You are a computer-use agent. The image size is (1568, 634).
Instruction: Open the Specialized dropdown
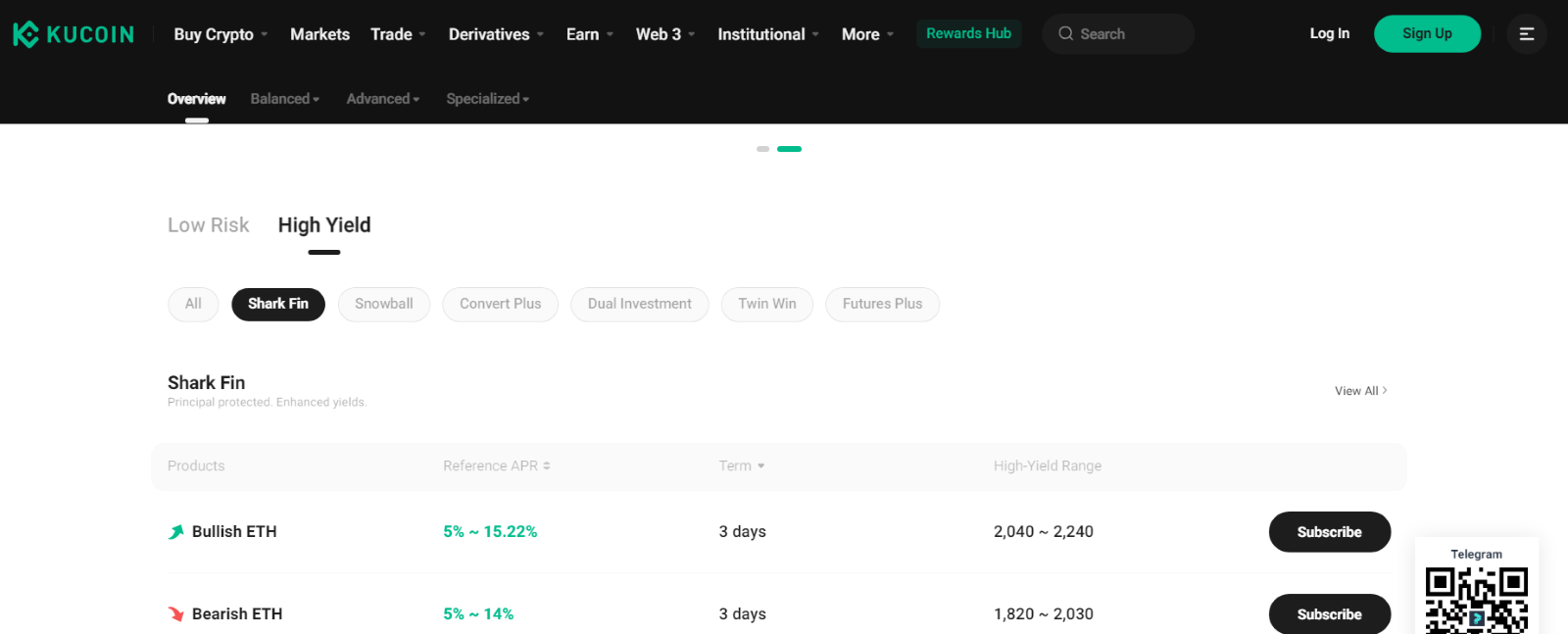pyautogui.click(x=488, y=99)
